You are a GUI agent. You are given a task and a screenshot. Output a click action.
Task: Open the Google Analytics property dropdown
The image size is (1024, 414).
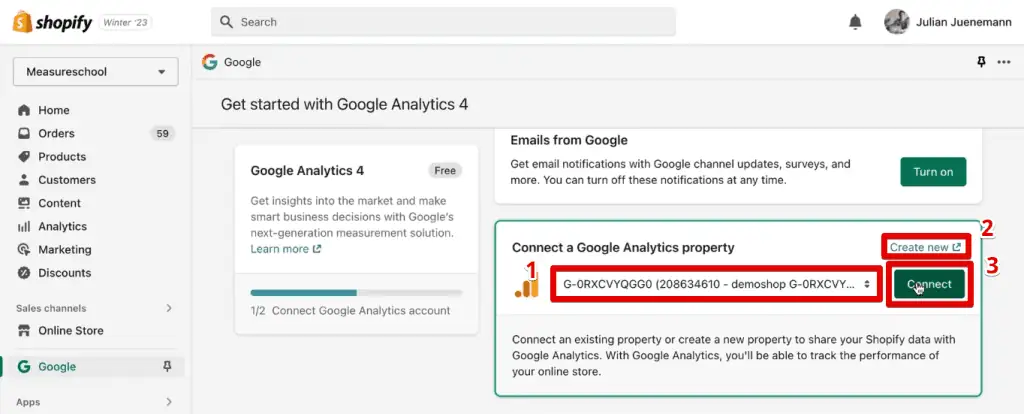715,284
